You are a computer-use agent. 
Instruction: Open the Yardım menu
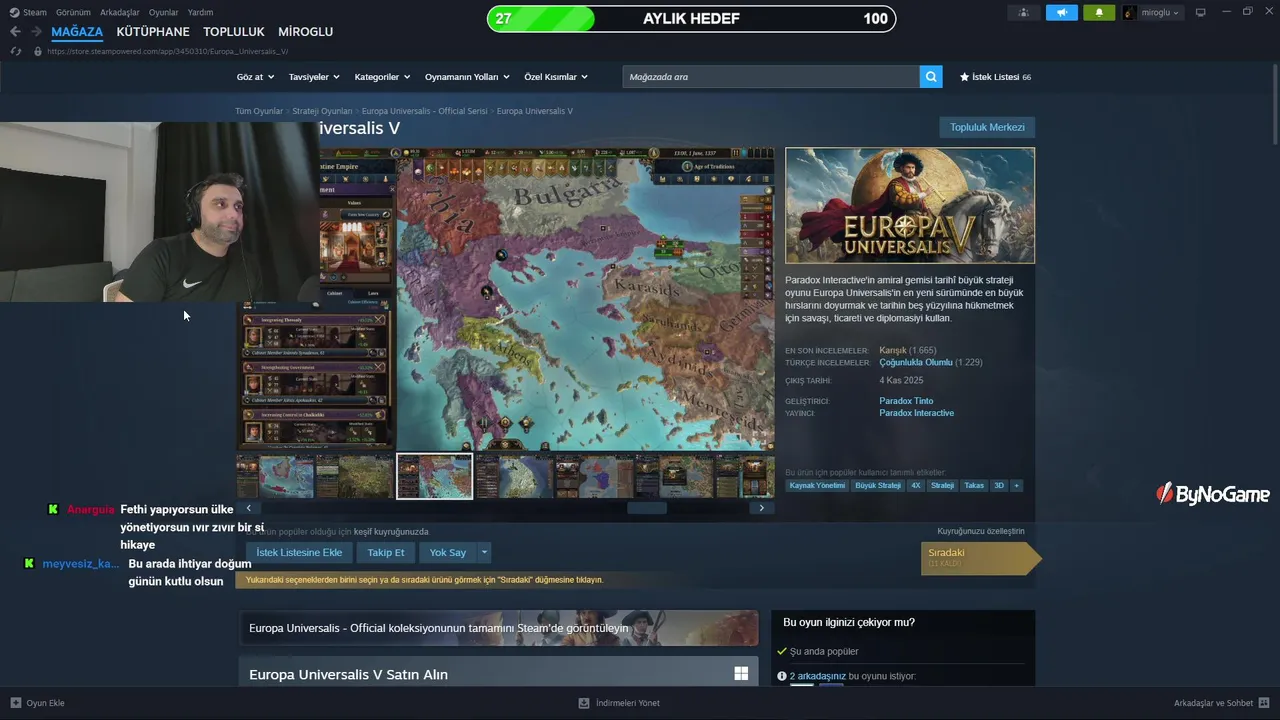click(200, 12)
